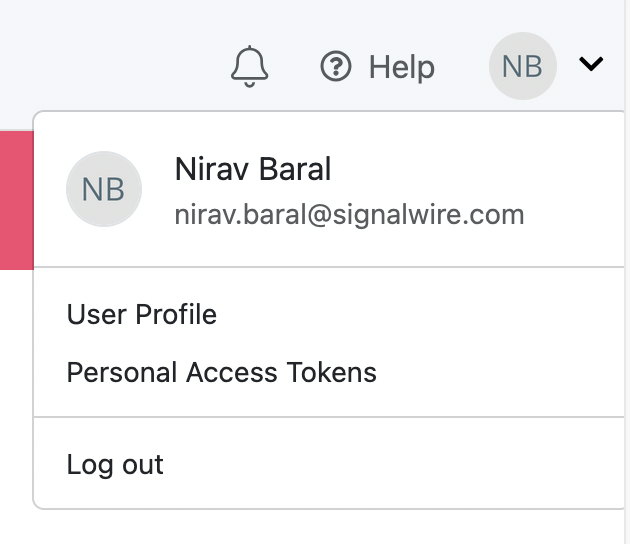Image resolution: width=630 pixels, height=544 pixels.
Task: Click the divider line above Log out
Action: pyautogui.click(x=330, y=417)
